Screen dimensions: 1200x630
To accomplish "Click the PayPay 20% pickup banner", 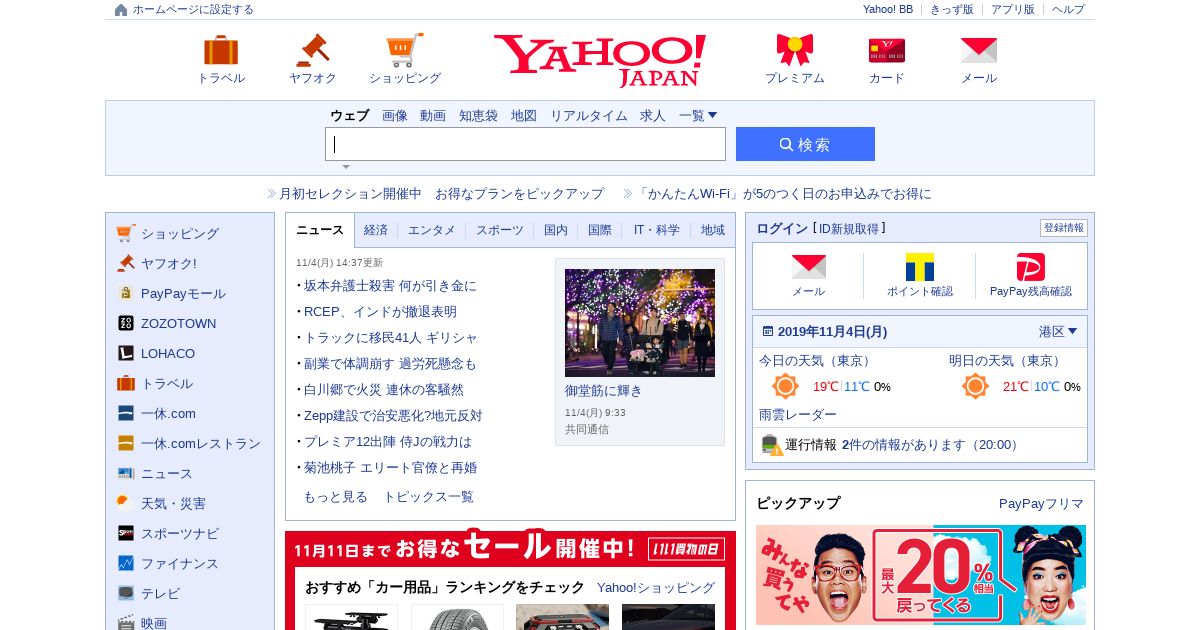I will [x=921, y=575].
